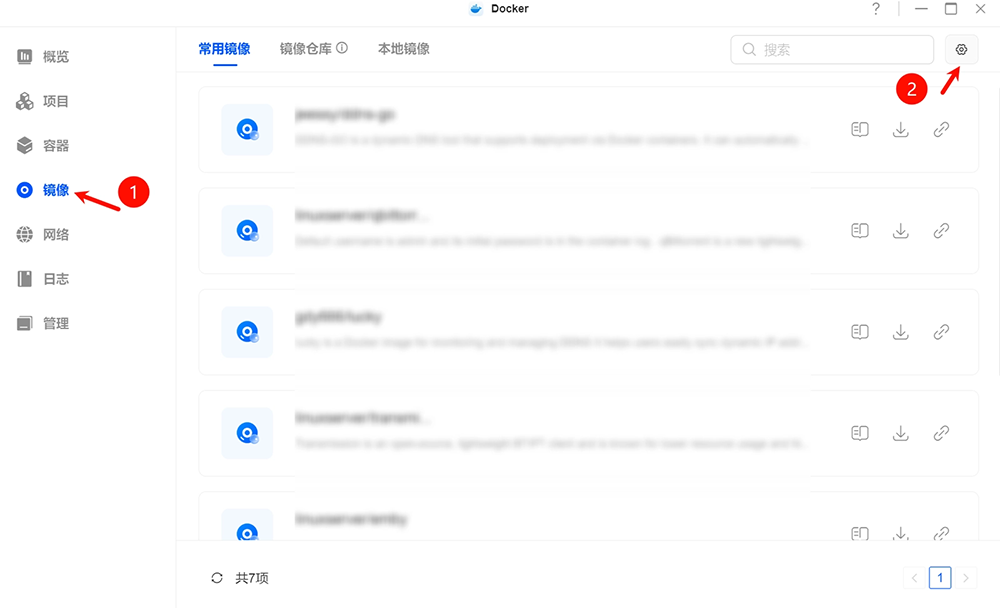The width and height of the screenshot is (1000, 608).
Task: Switch to the 镜像仓库 tab
Action: (x=305, y=49)
